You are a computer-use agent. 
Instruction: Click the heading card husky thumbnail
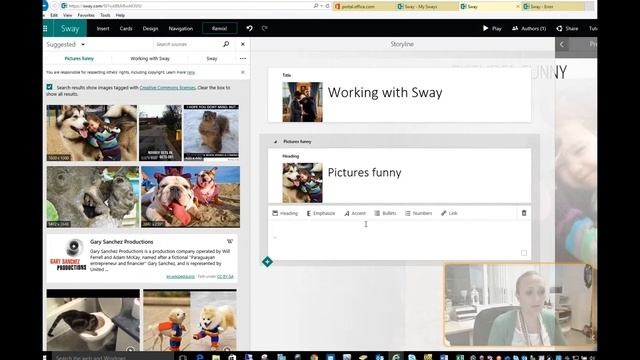click(302, 183)
